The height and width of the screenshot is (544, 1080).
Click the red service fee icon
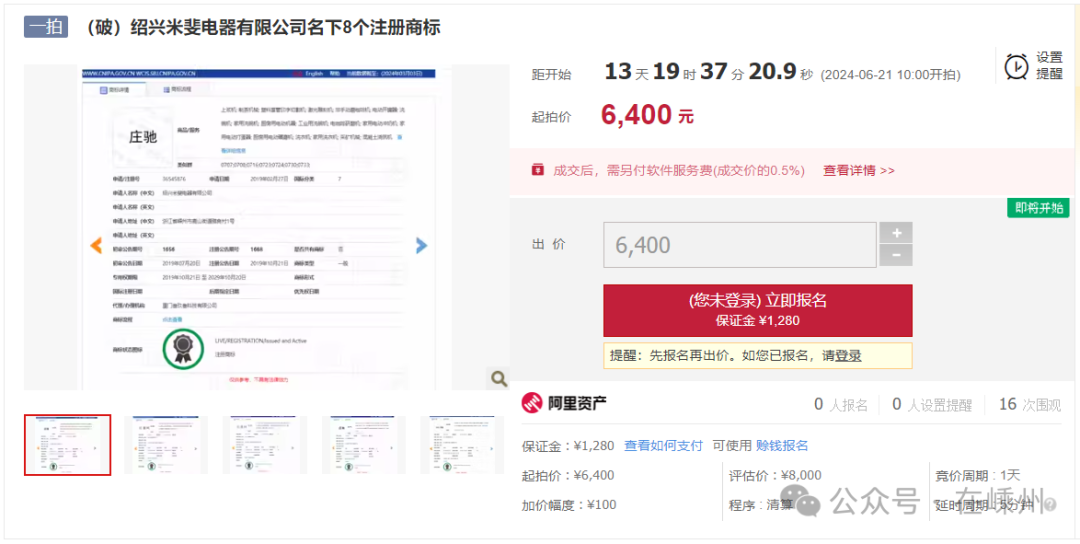(538, 169)
